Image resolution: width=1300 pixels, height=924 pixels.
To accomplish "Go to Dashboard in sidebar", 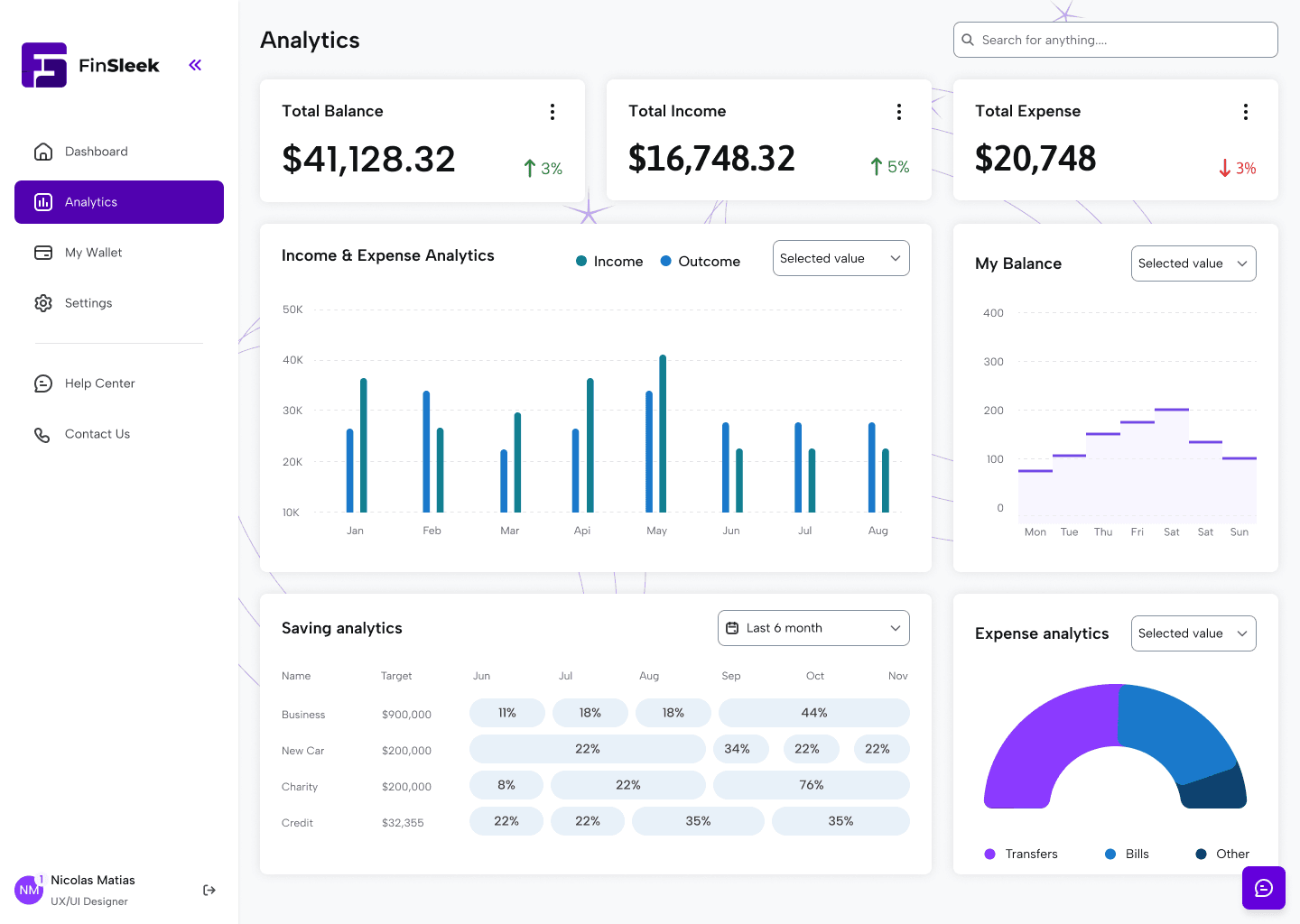I will click(x=96, y=152).
